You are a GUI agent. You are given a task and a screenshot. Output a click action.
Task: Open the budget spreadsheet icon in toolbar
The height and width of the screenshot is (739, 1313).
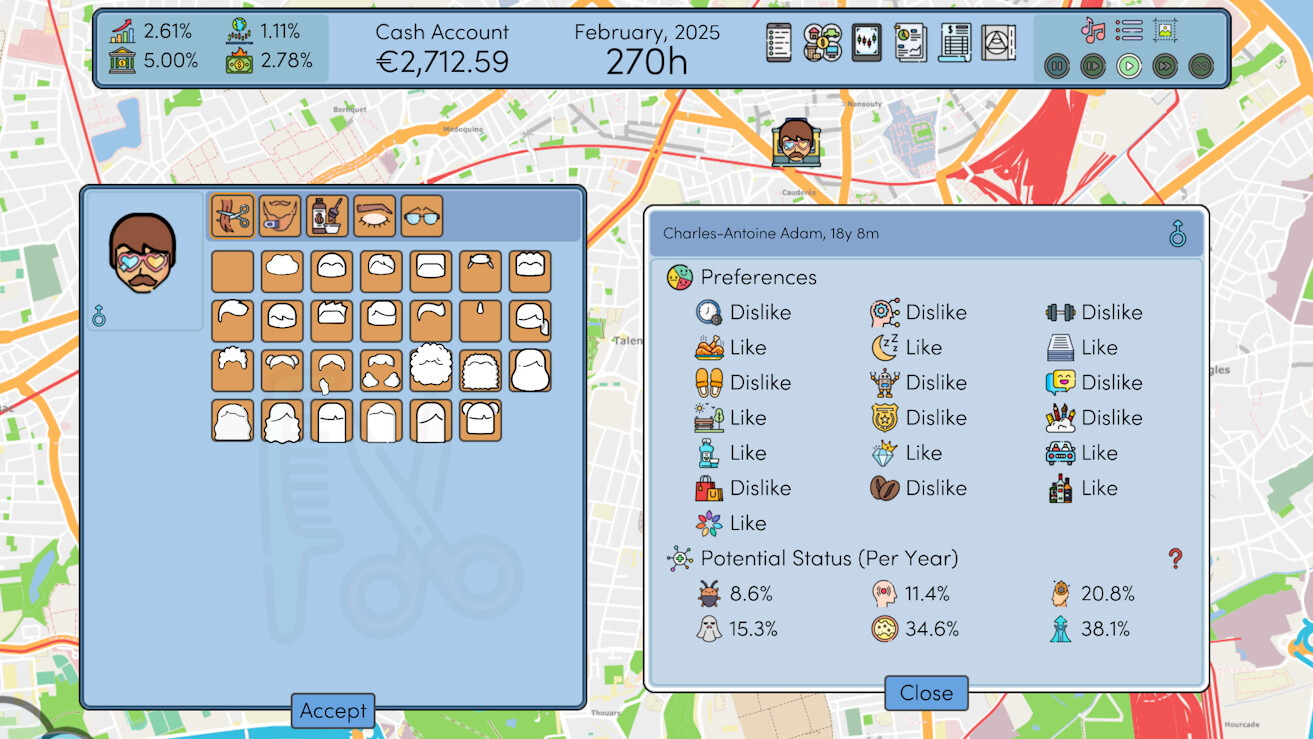click(x=958, y=43)
